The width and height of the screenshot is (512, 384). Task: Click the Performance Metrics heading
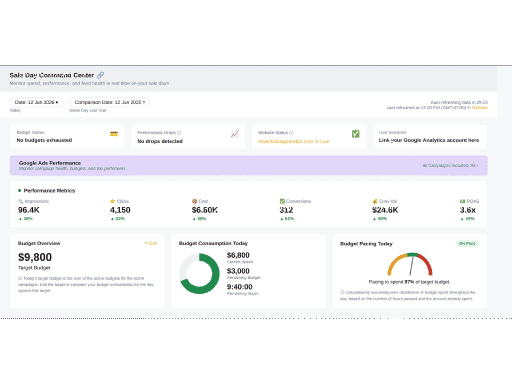coord(49,191)
